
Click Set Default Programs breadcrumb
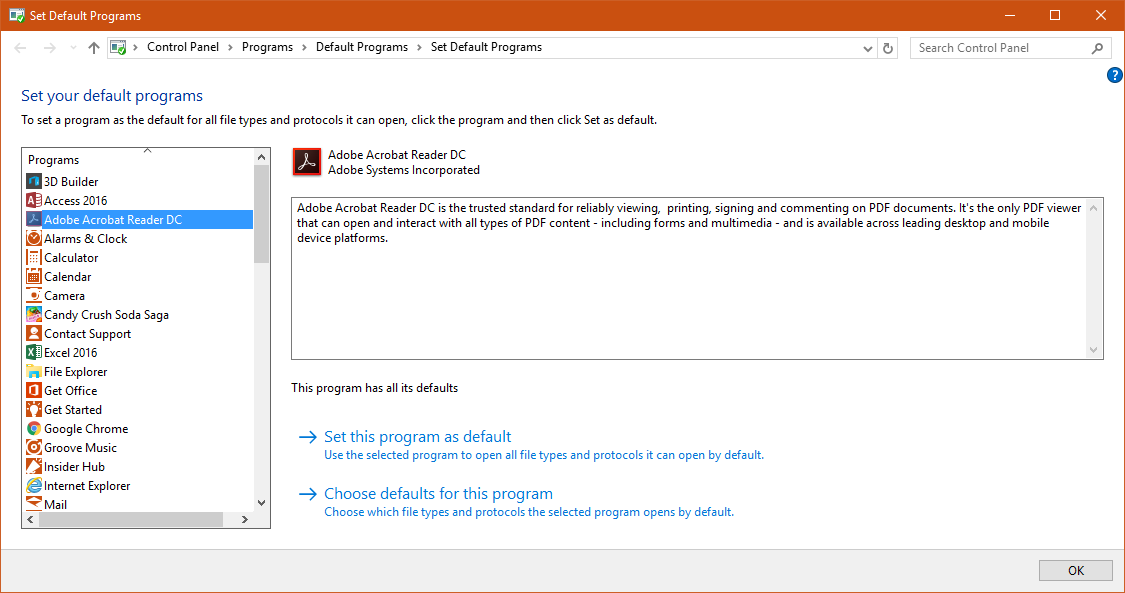coord(486,47)
